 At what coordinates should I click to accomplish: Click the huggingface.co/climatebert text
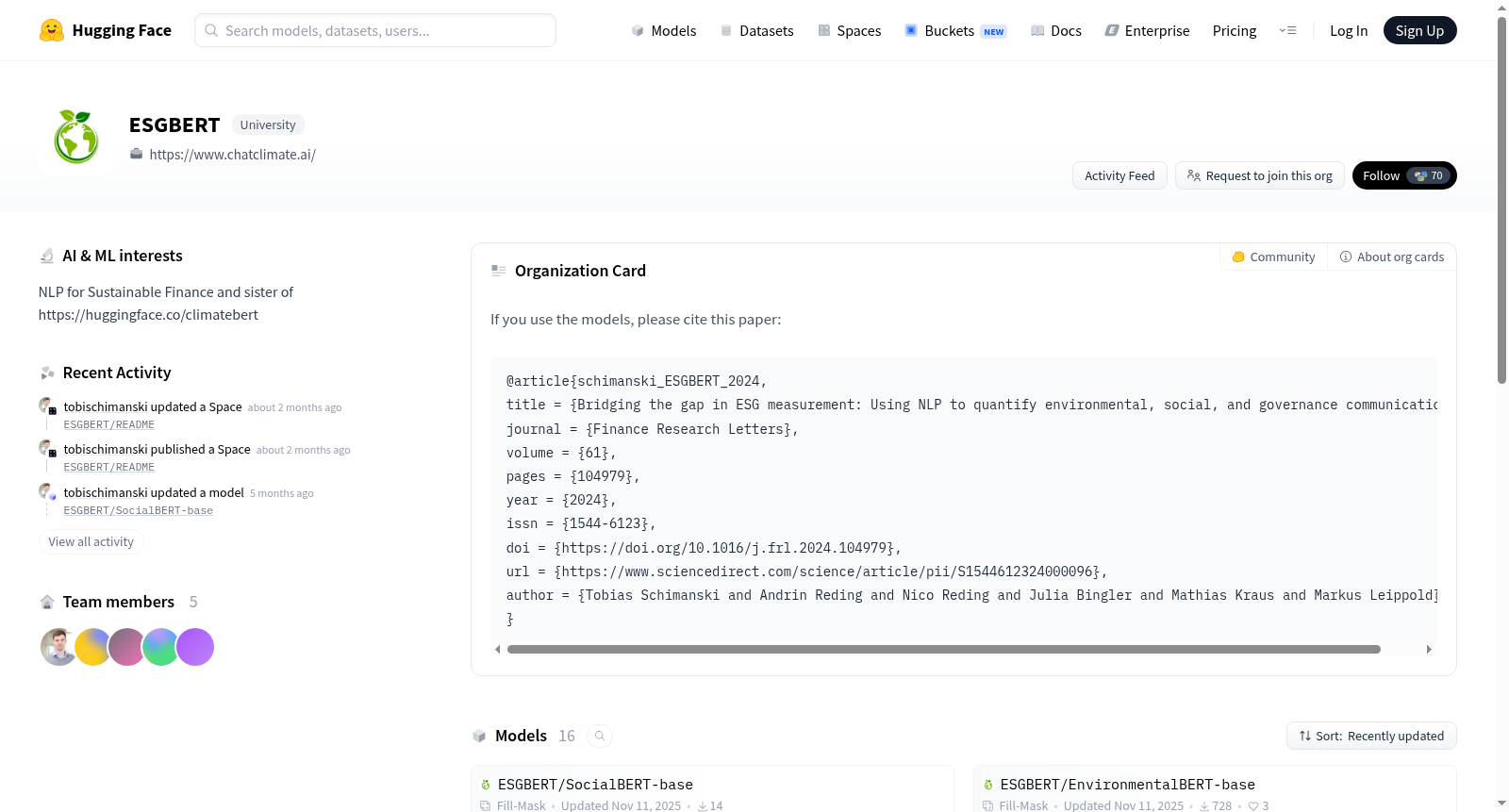(x=148, y=315)
